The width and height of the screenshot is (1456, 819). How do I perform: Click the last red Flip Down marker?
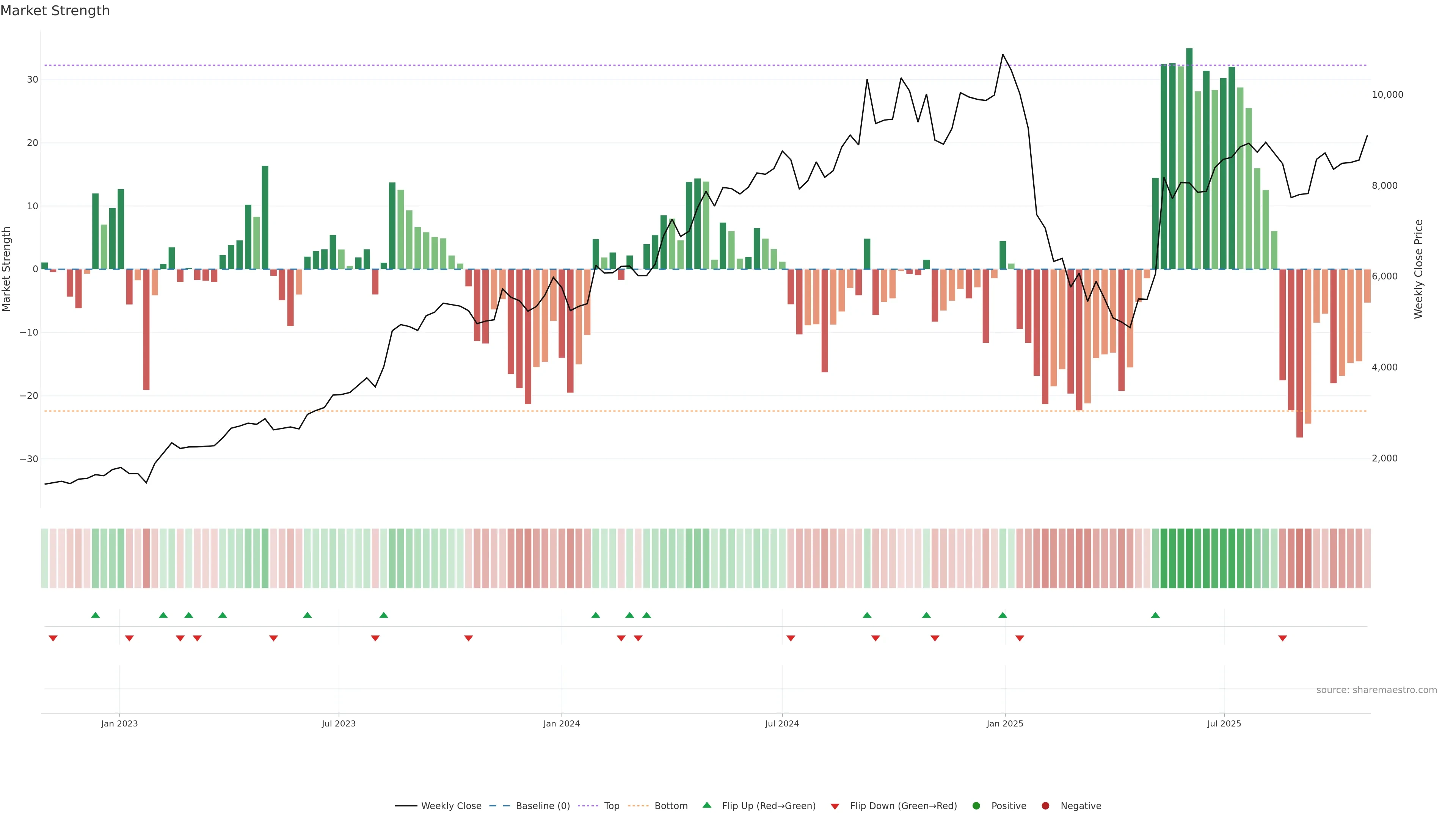click(1282, 638)
